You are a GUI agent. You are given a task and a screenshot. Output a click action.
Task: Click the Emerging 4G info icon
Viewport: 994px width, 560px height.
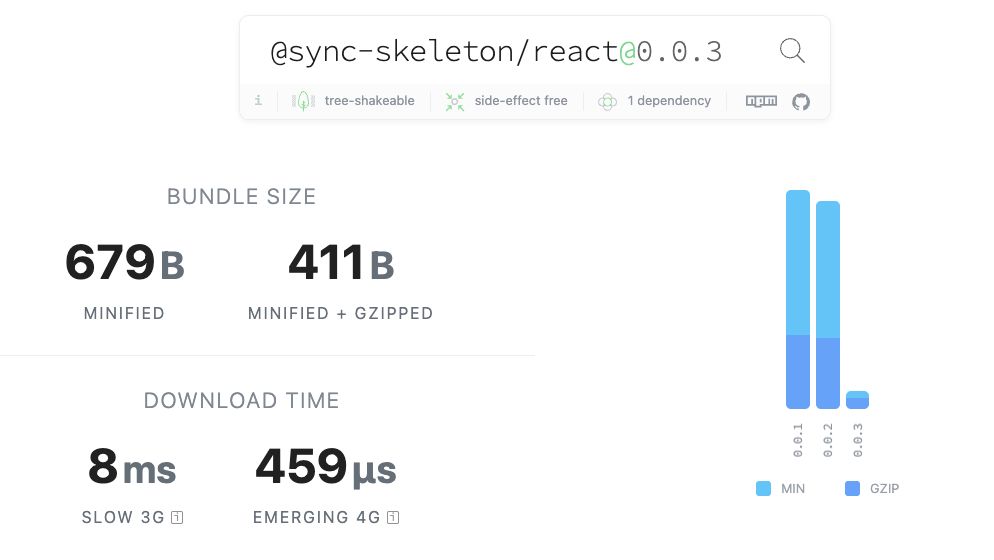pos(393,518)
